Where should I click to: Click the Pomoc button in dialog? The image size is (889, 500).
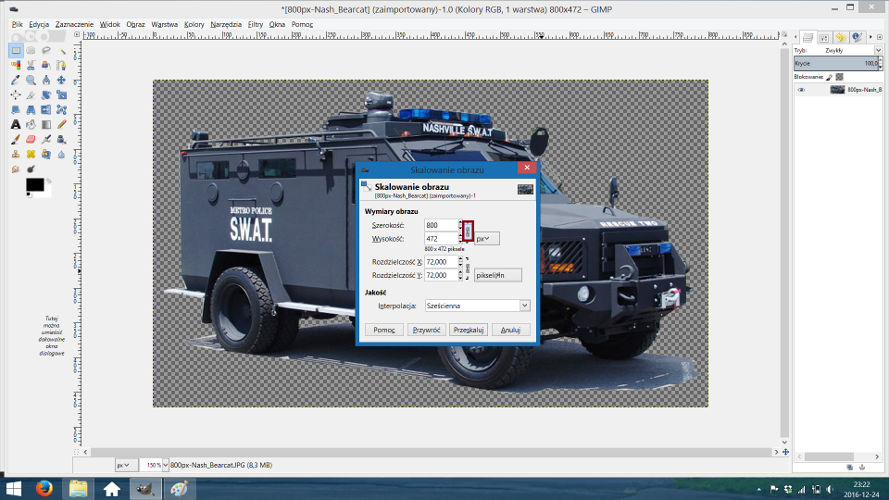point(384,330)
